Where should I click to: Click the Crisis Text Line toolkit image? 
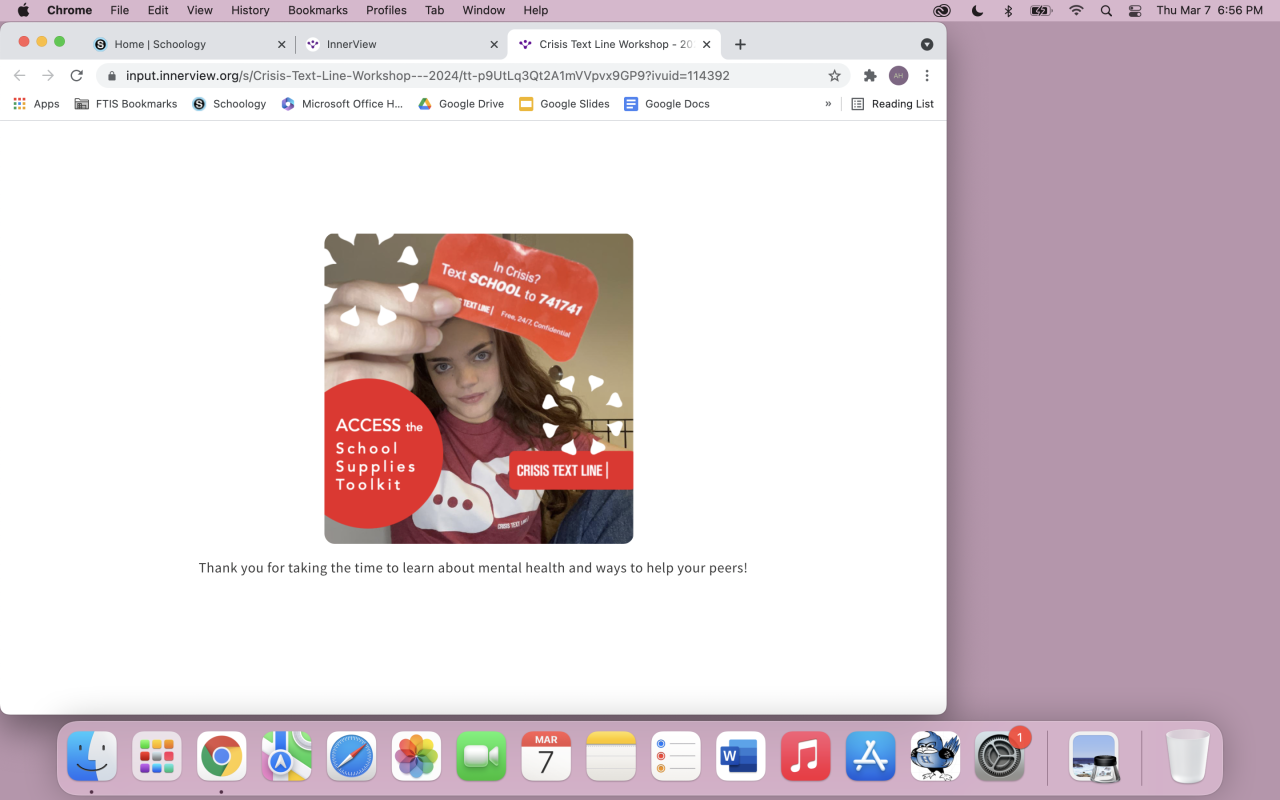click(x=479, y=389)
